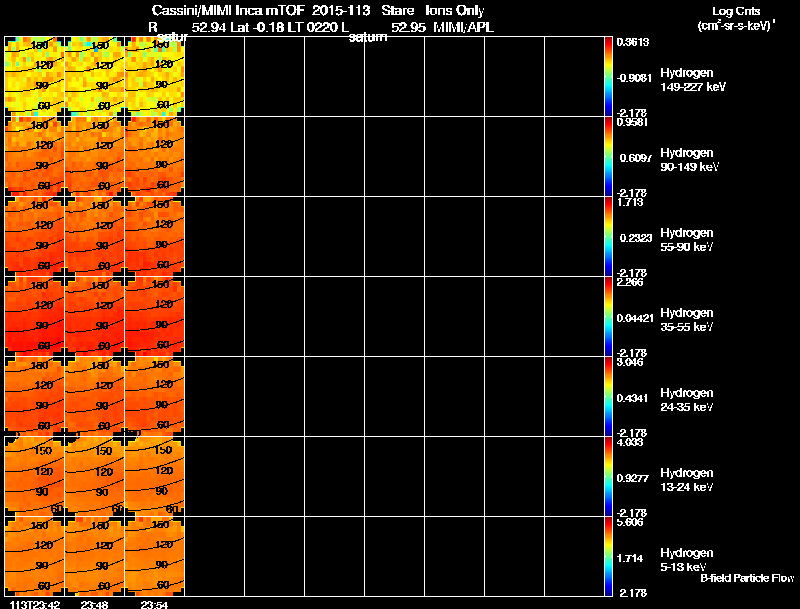Click the '4.033' color scale value
Image resolution: width=800 pixels, height=609 pixels.
[630, 443]
